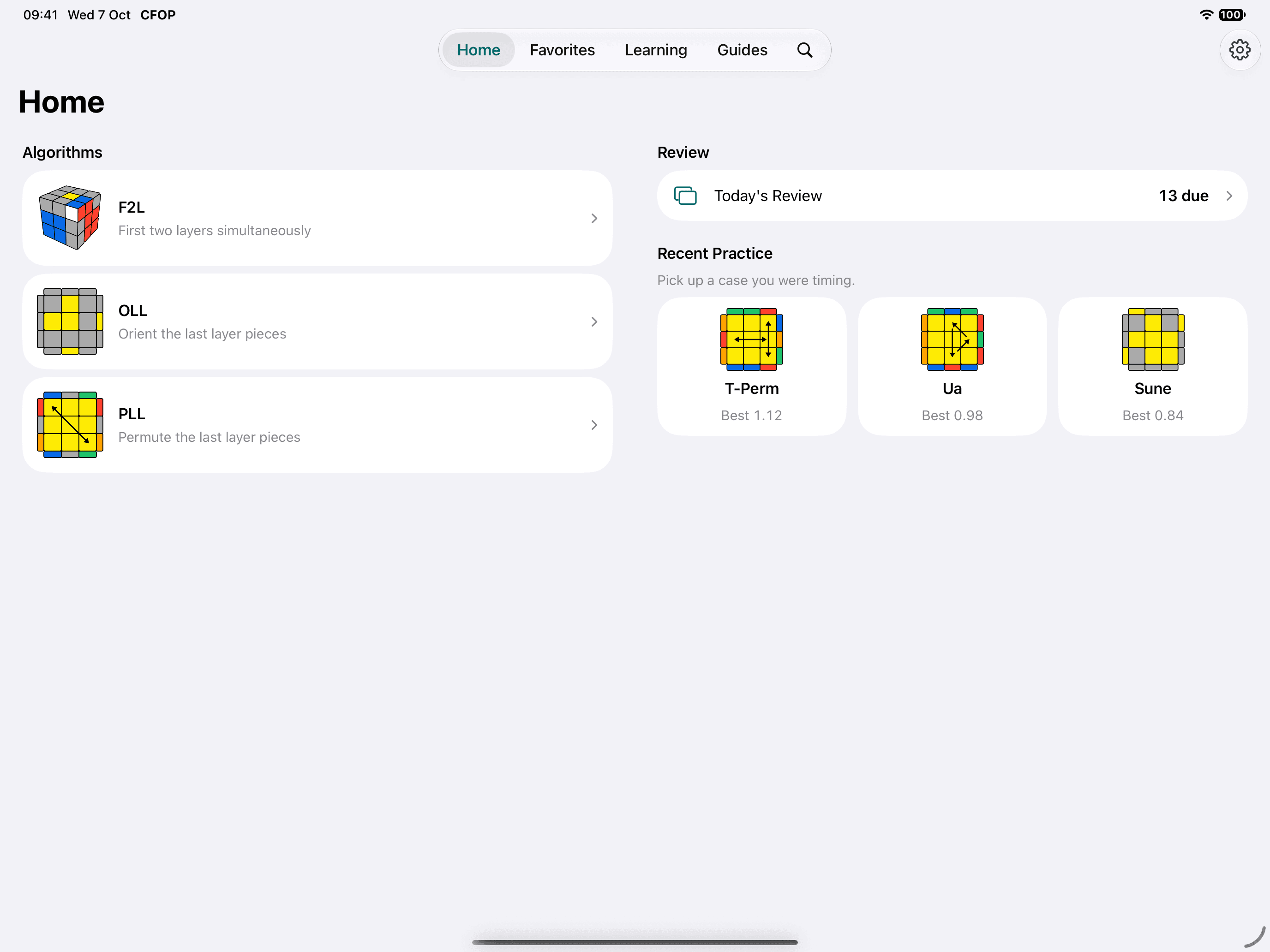Tap the F2L cube thumbnail

pyautogui.click(x=70, y=218)
